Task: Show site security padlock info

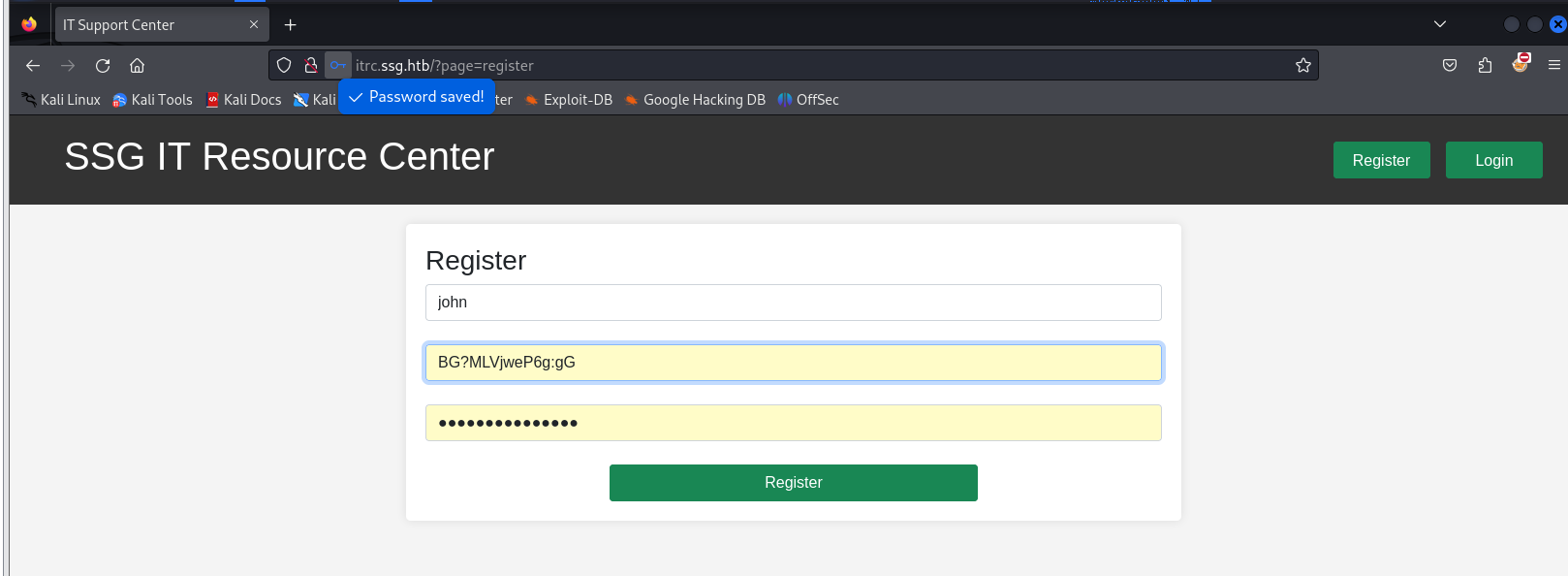Action: [x=311, y=65]
